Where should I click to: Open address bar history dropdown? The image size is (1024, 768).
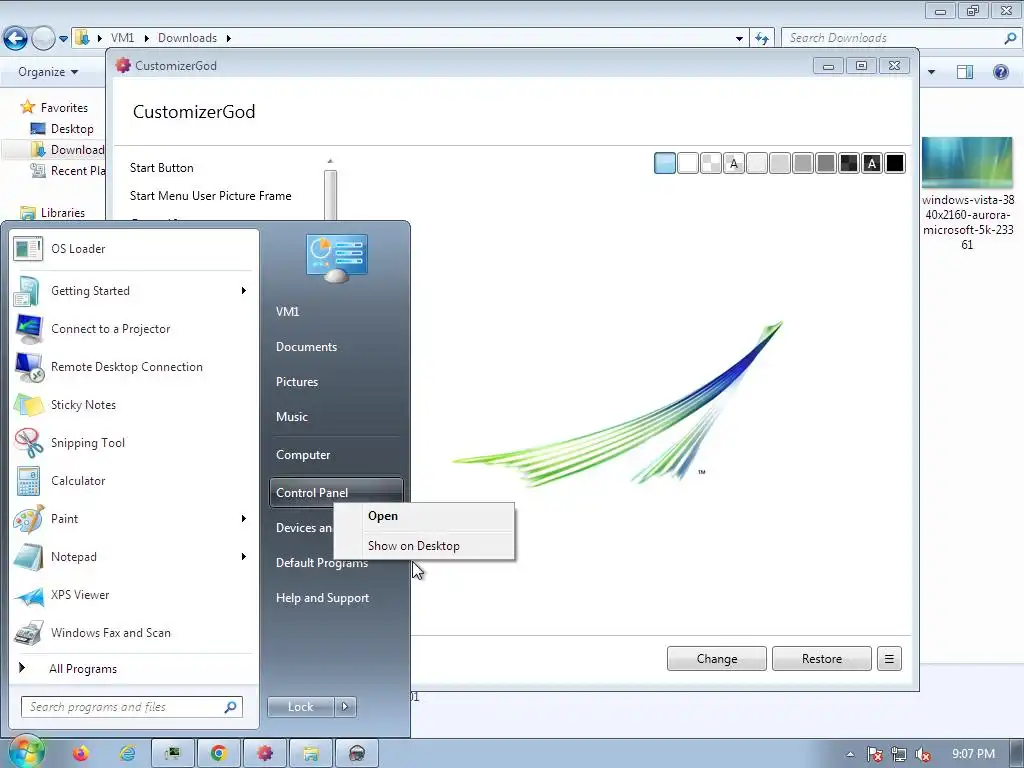coord(739,39)
